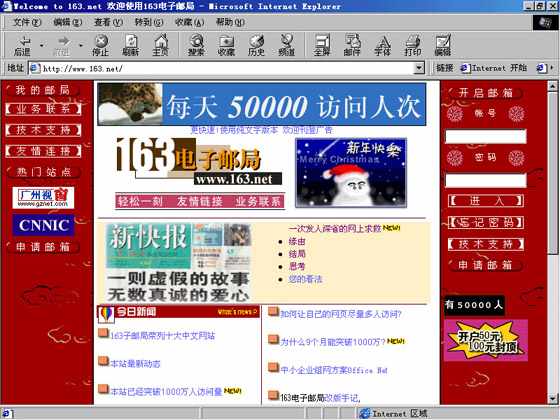Click the IE page icon in address bar

[x=35, y=68]
